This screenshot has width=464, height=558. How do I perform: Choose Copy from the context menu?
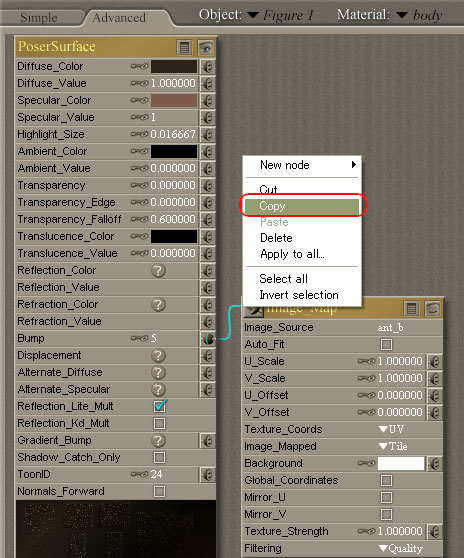point(302,206)
